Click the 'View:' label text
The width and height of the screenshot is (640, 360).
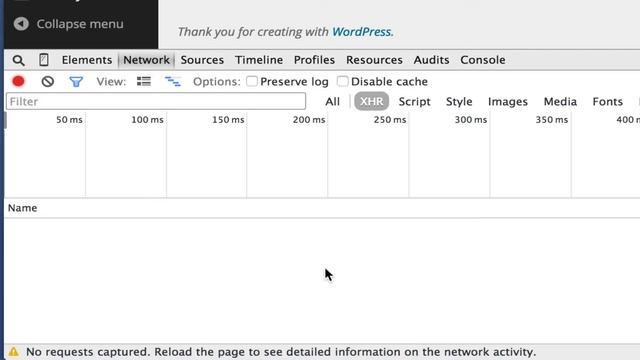pyautogui.click(x=111, y=82)
